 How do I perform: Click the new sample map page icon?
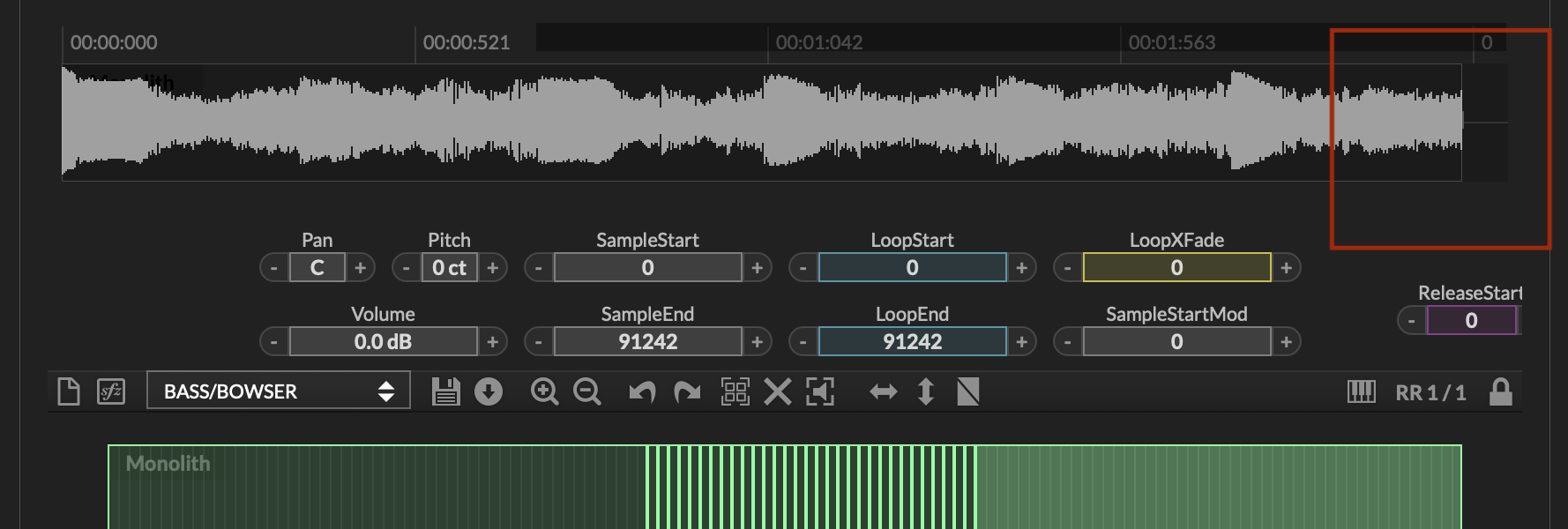point(69,391)
